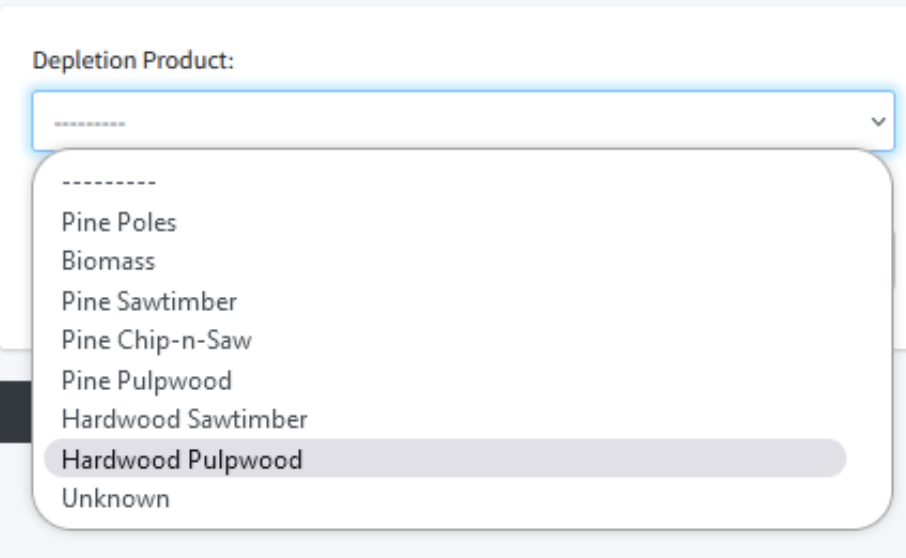Choose the entry between Biomass and Pine Chip-n-Saw
Viewport: 906px width, 558px height.
click(x=149, y=301)
